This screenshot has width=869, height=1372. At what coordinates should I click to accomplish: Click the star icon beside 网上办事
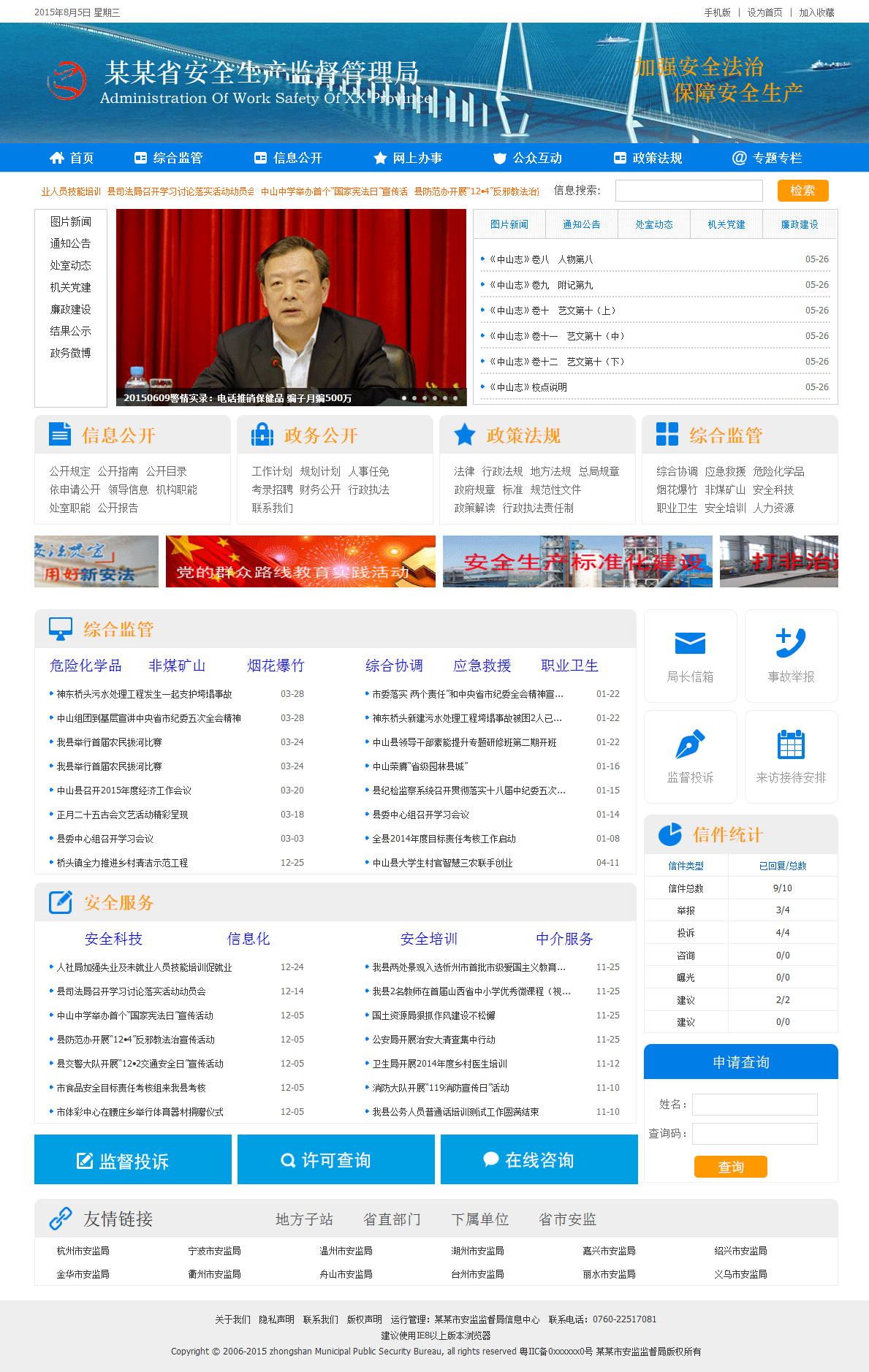point(380,158)
